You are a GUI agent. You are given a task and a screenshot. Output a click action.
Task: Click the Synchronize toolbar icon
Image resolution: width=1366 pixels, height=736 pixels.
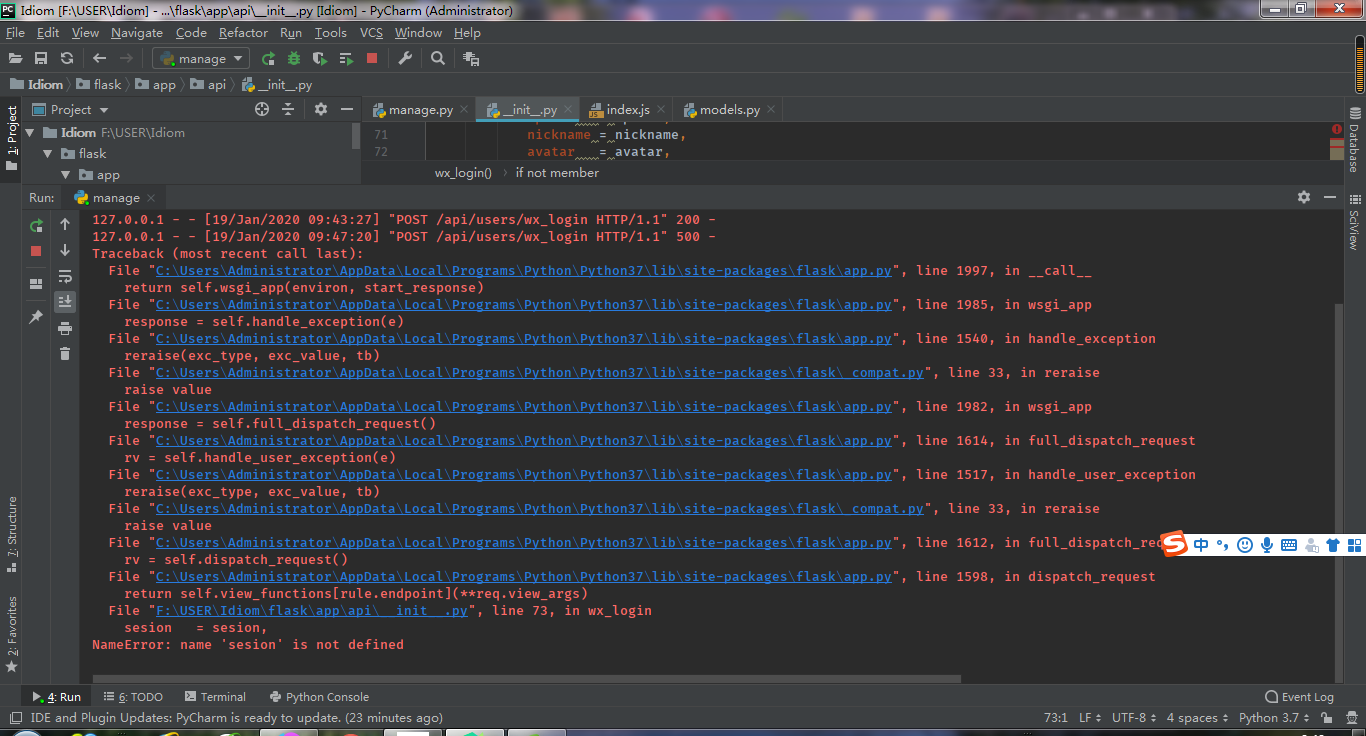(67, 59)
